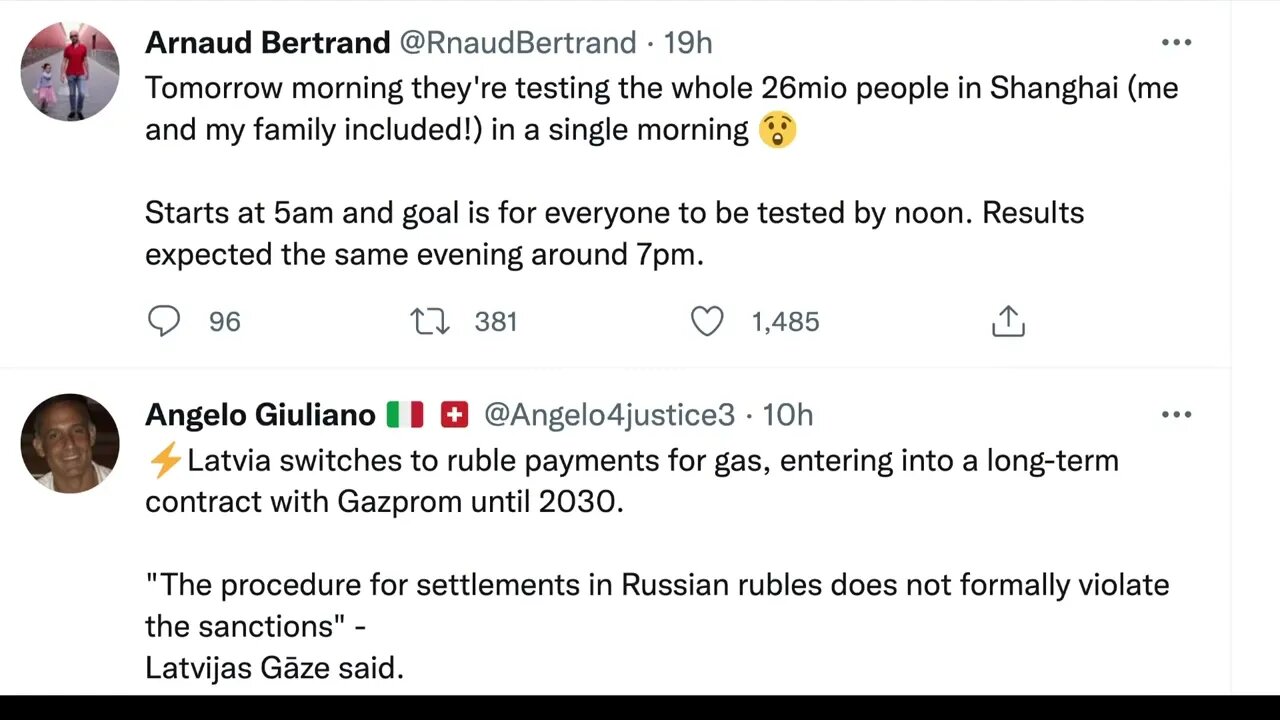Click the retweet icon on the Shanghai tweet
The width and height of the screenshot is (1280, 720).
429,321
